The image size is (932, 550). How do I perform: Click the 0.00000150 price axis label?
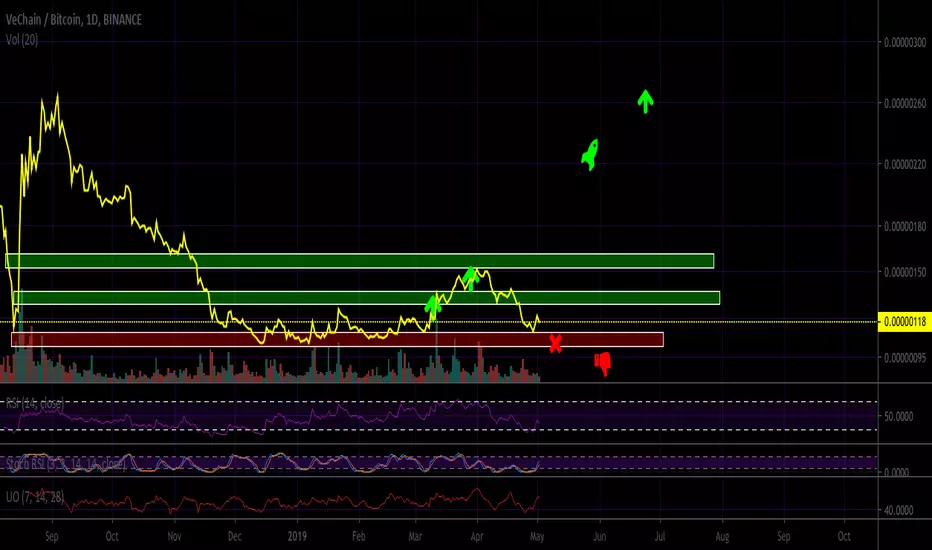coord(905,272)
